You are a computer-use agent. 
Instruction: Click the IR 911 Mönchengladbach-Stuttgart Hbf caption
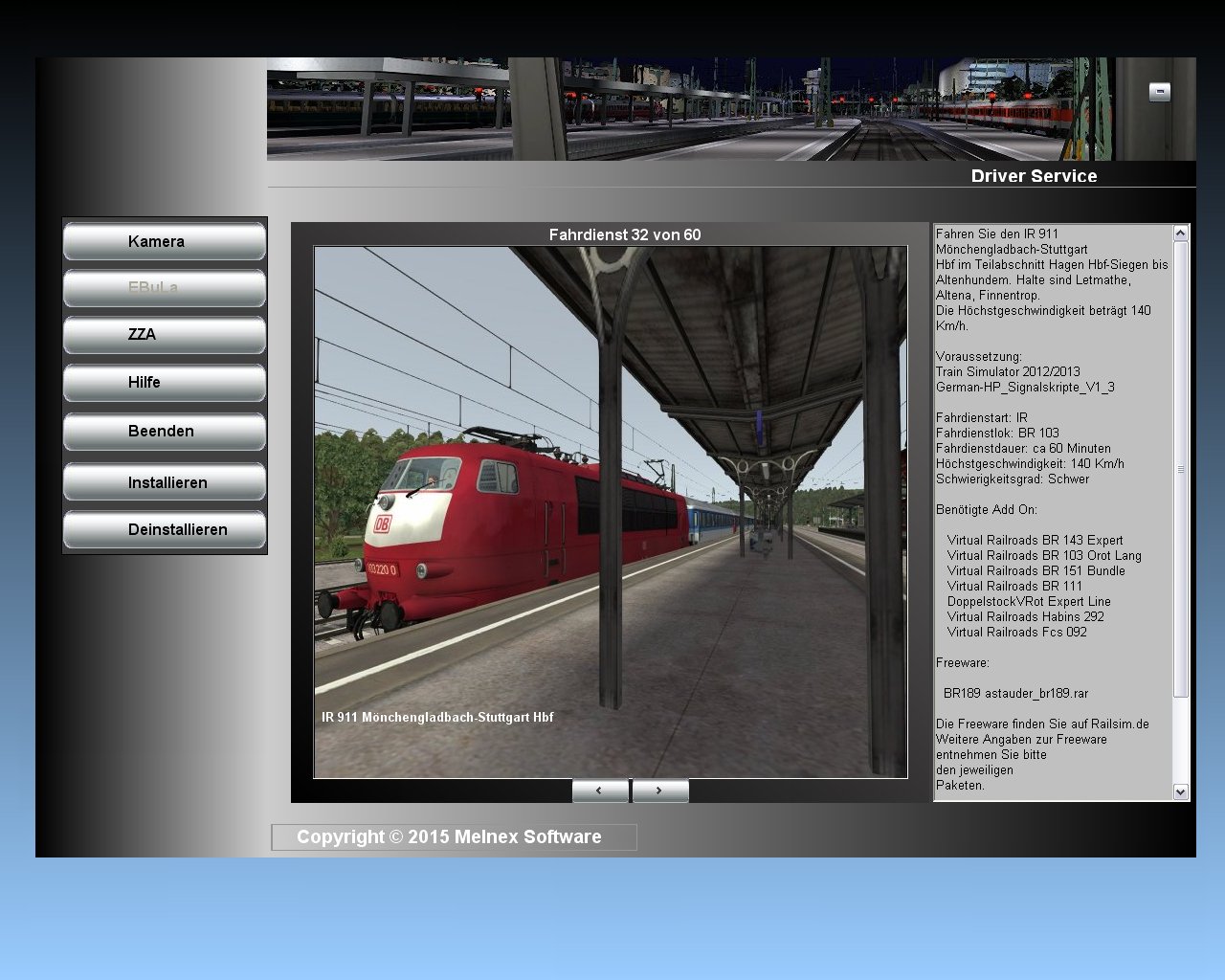tap(437, 717)
